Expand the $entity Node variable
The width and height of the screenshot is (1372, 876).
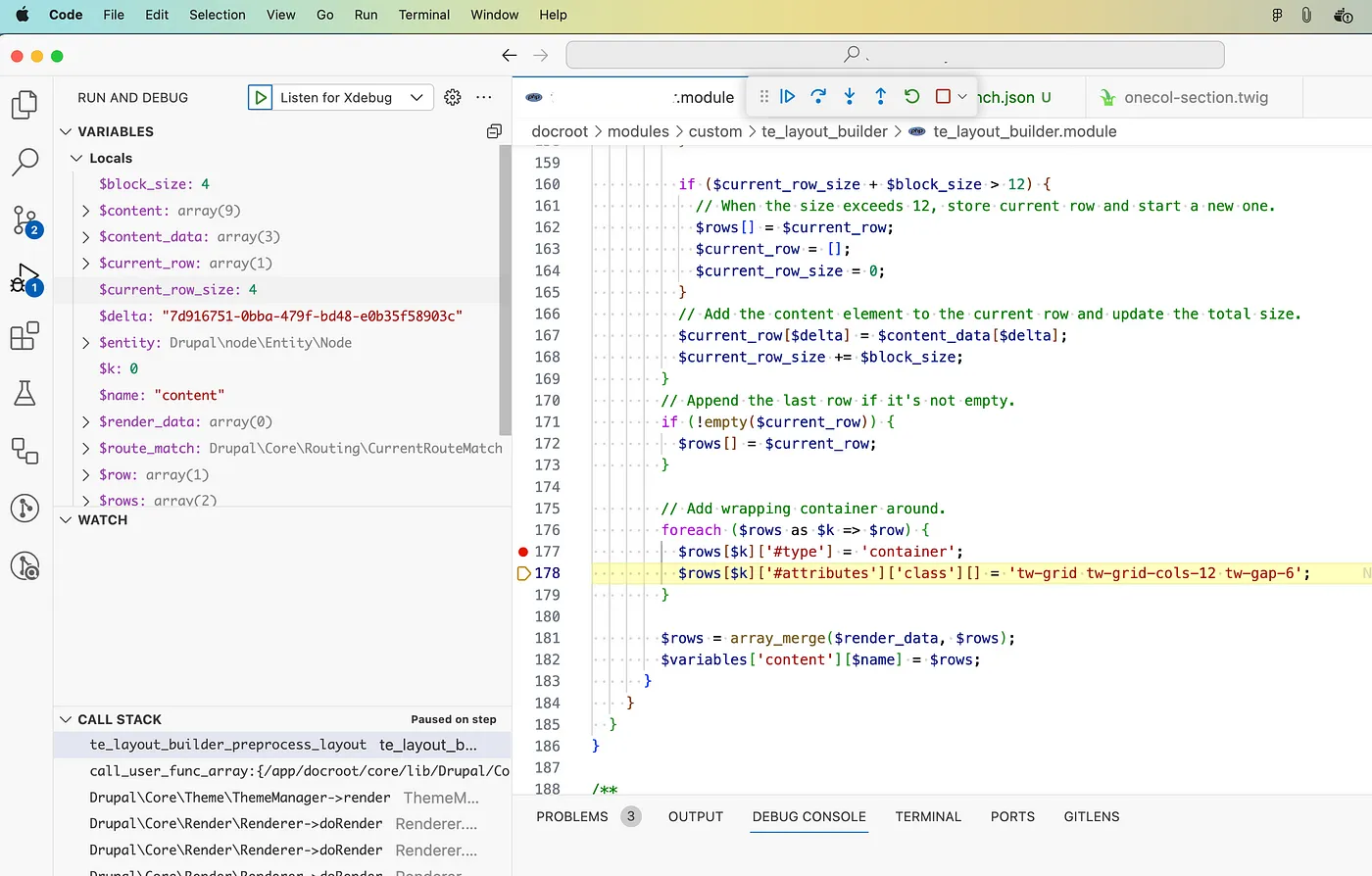pos(86,343)
